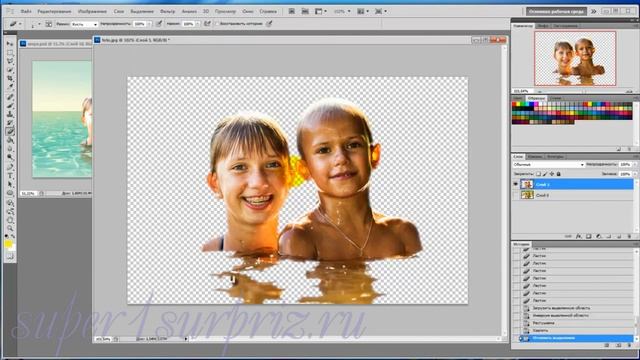The width and height of the screenshot is (640, 360).
Task: Switch to the Channels tab beside Layers
Action: [535, 157]
